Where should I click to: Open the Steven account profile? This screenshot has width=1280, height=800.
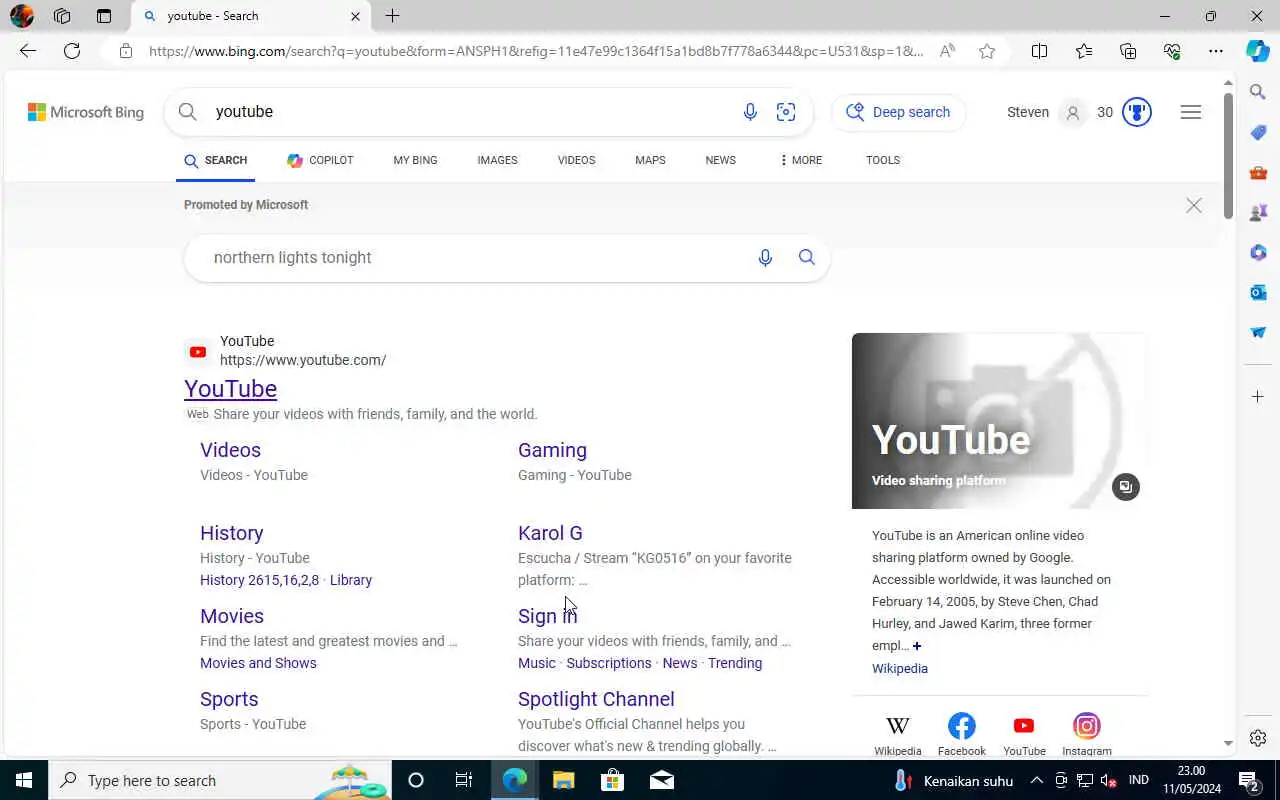click(x=1045, y=112)
